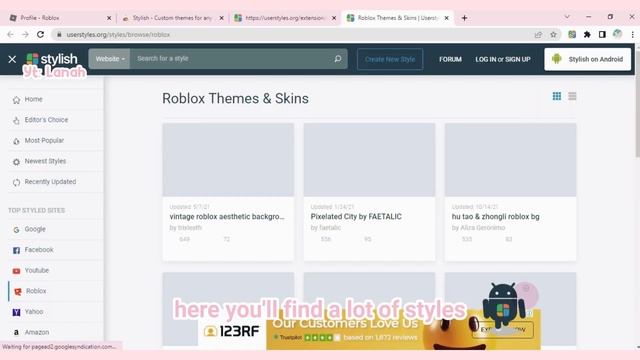Click the magnifier search icon
The image size is (640, 360).
coord(338,59)
